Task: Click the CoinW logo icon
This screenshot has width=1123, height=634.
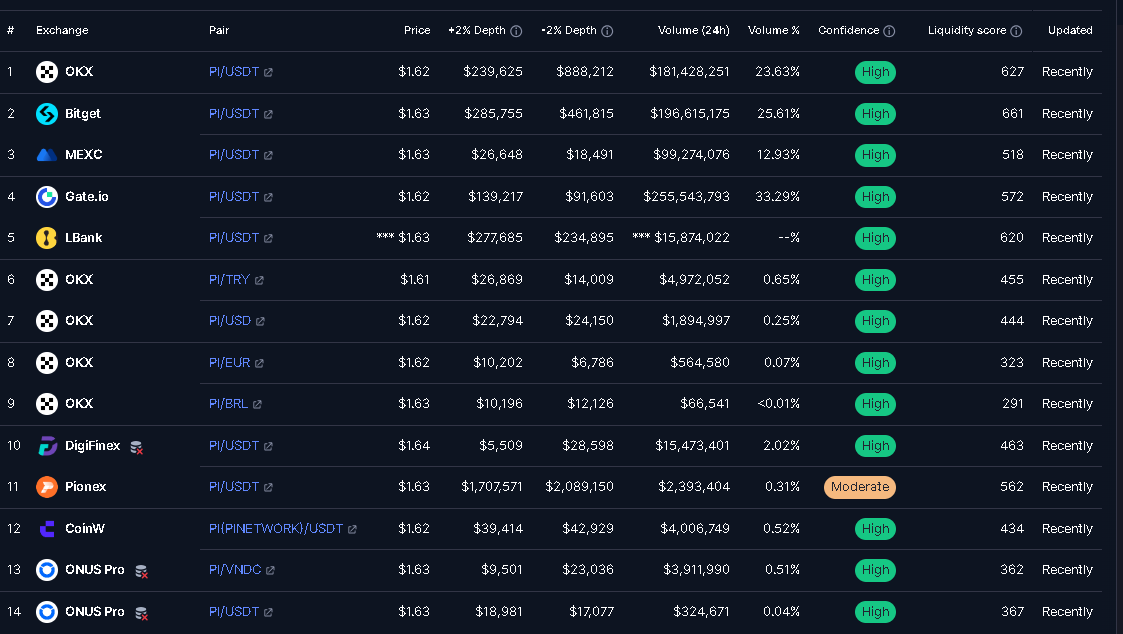Action: [x=47, y=529]
